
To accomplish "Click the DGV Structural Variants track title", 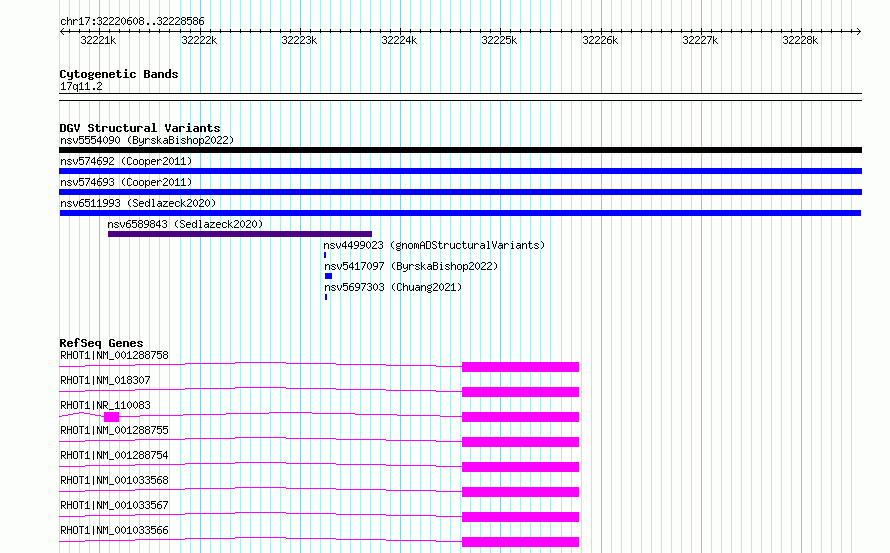I will point(140,128).
